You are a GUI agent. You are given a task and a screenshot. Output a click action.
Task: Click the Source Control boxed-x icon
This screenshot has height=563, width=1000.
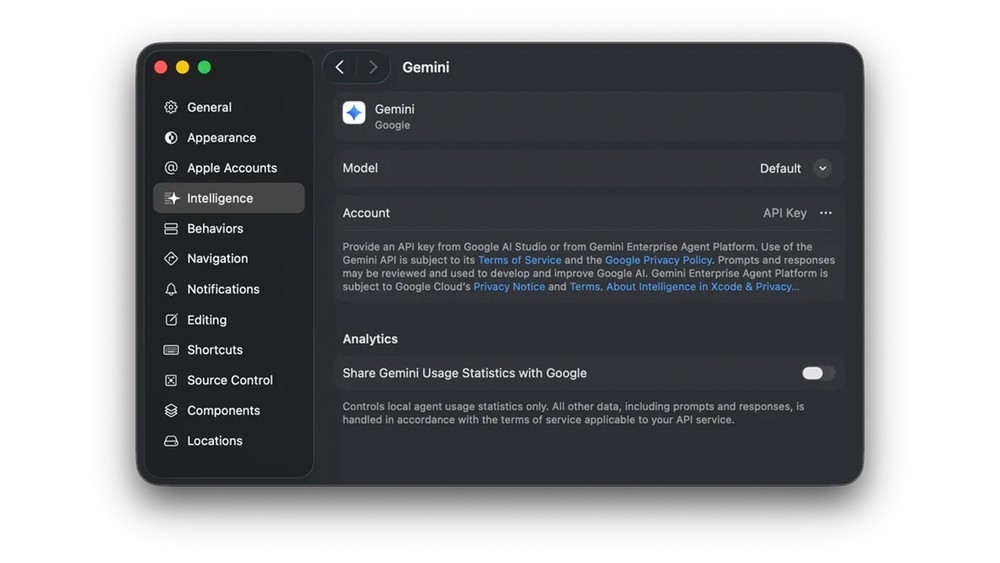(171, 380)
